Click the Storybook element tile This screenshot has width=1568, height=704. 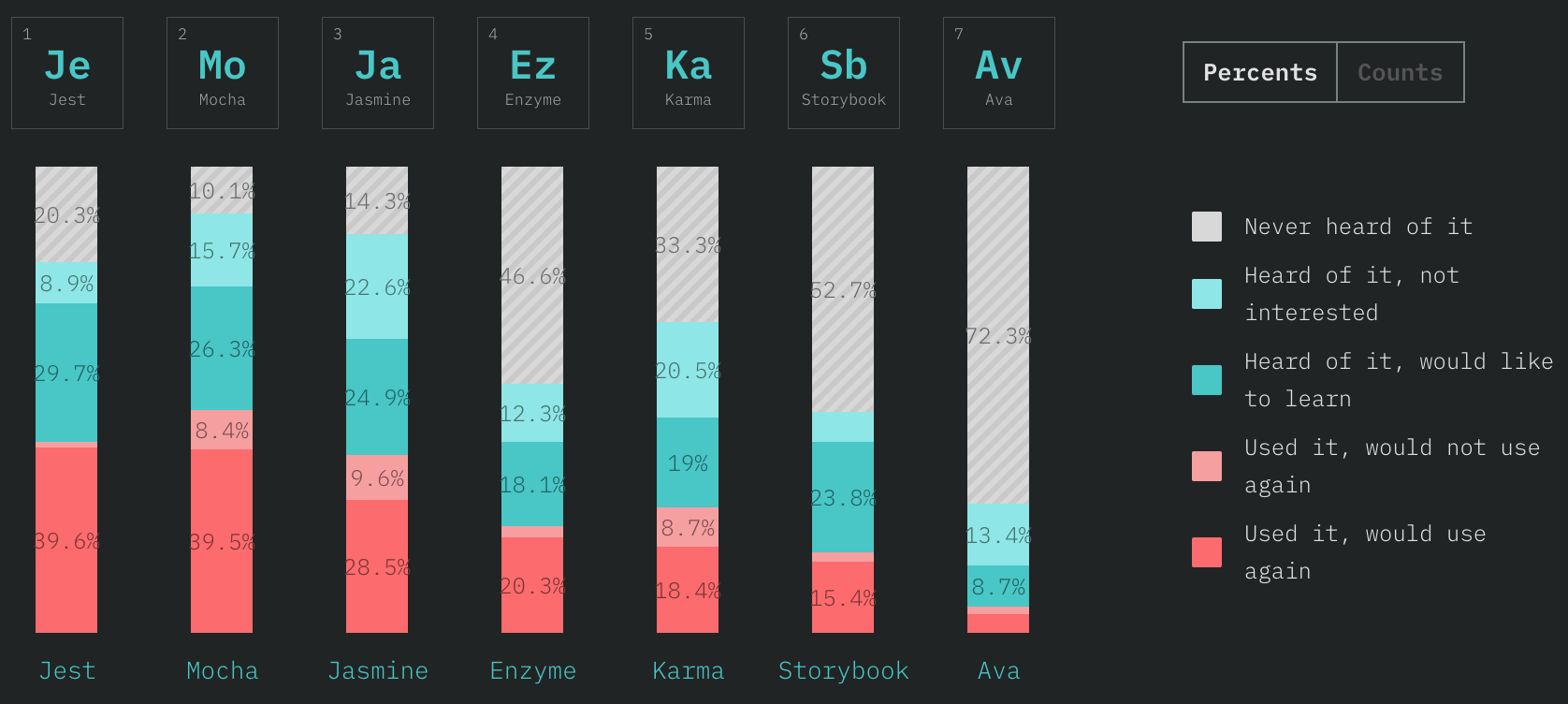pyautogui.click(x=844, y=73)
